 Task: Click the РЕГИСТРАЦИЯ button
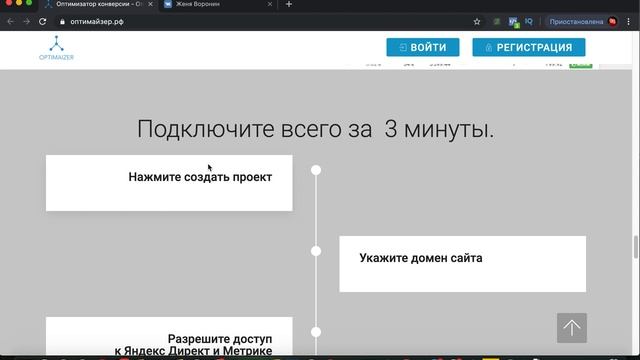pos(529,47)
